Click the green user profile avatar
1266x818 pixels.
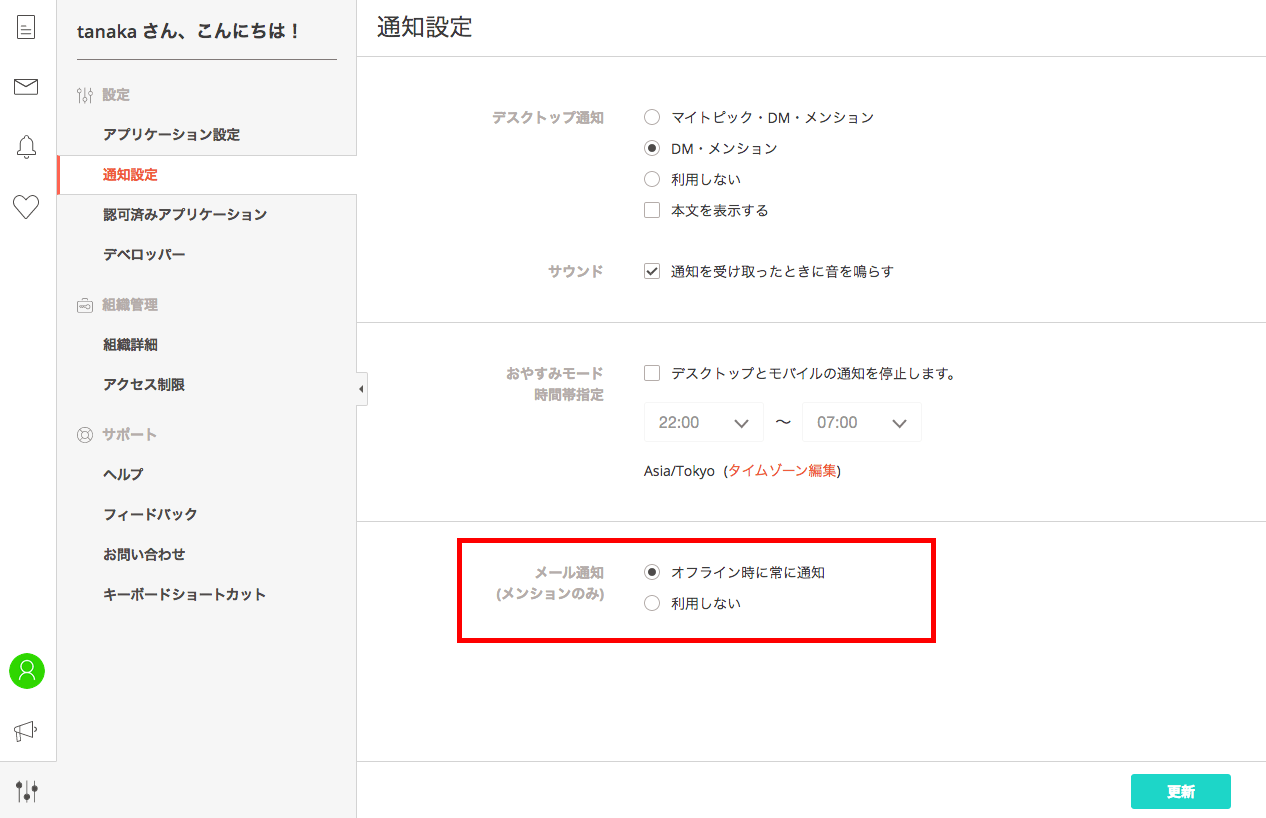click(x=27, y=671)
